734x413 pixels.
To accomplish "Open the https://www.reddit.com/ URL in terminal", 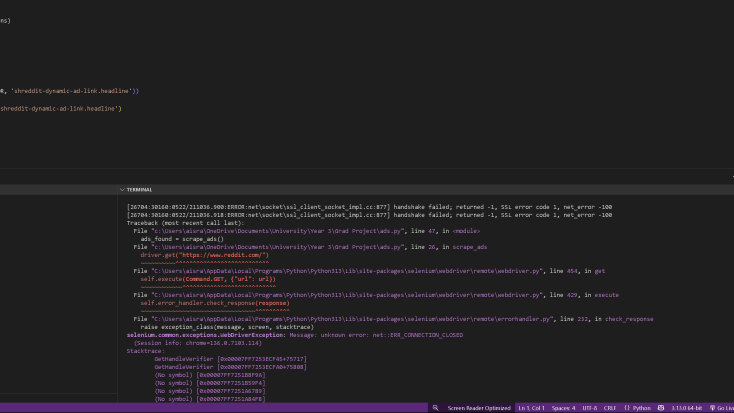I will point(223,255).
